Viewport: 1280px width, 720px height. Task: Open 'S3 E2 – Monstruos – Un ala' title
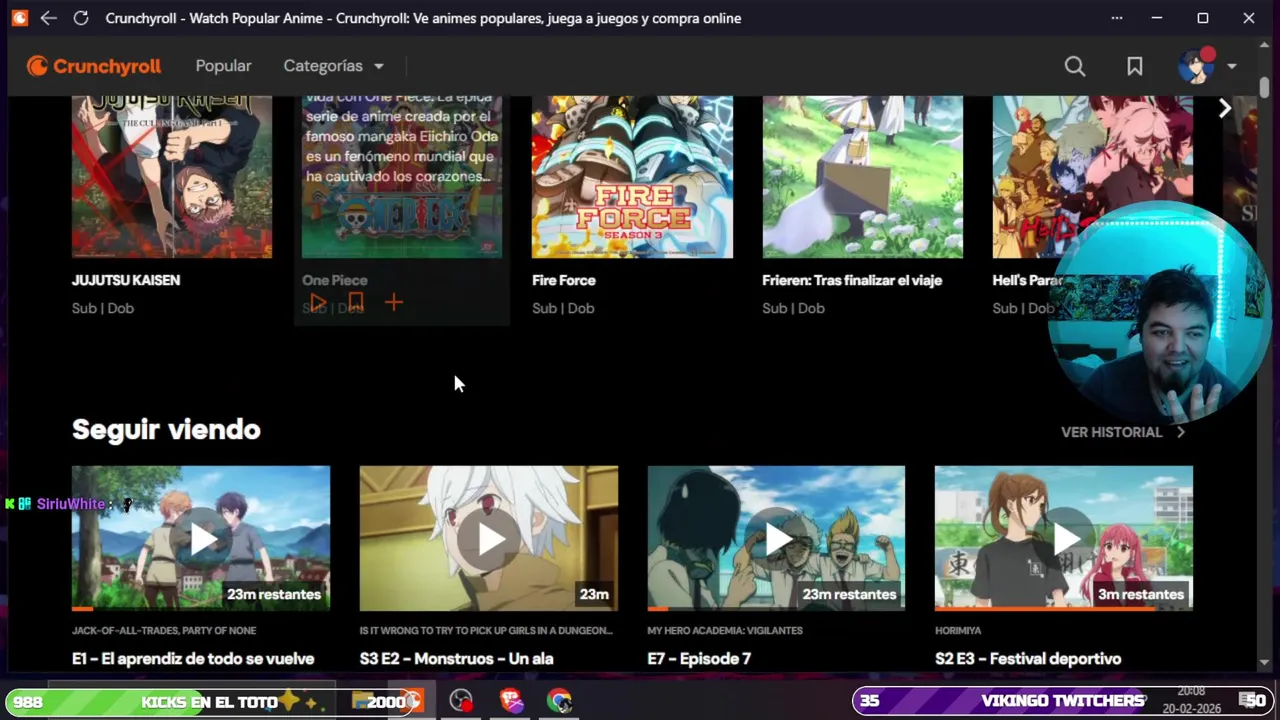pyautogui.click(x=456, y=658)
